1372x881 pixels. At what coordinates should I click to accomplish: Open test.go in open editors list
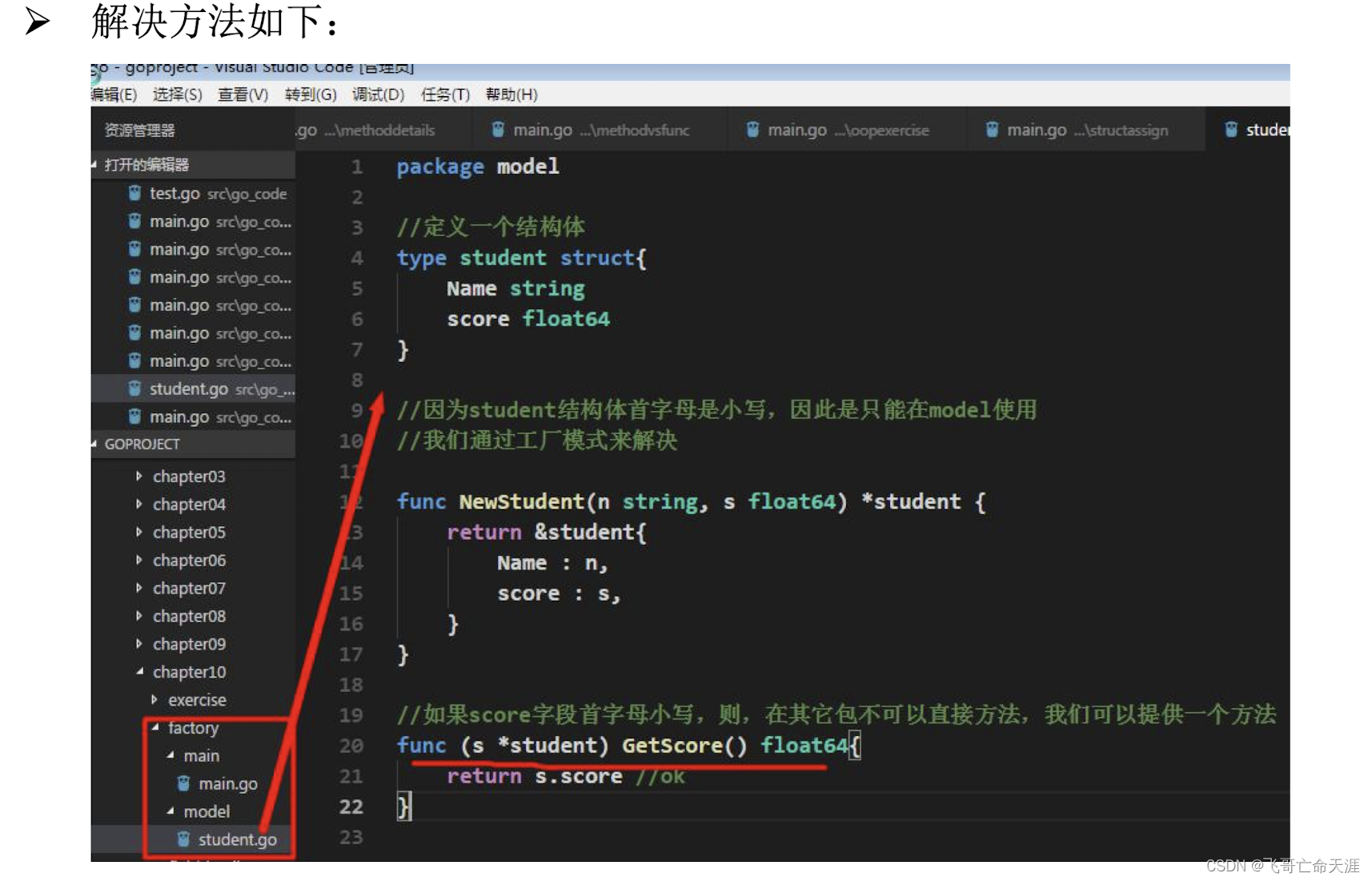point(193,193)
